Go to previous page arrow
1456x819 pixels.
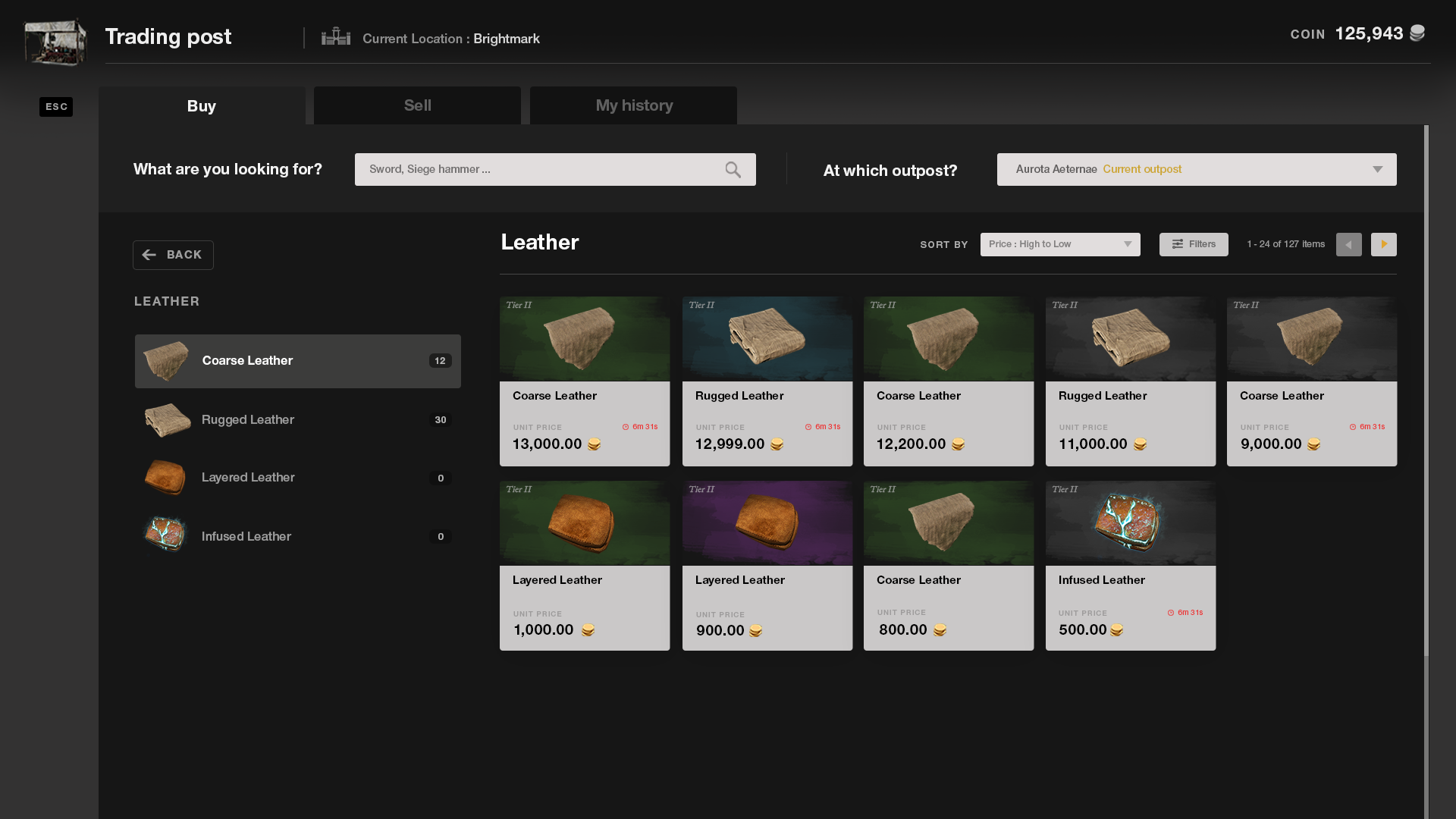coord(1348,244)
